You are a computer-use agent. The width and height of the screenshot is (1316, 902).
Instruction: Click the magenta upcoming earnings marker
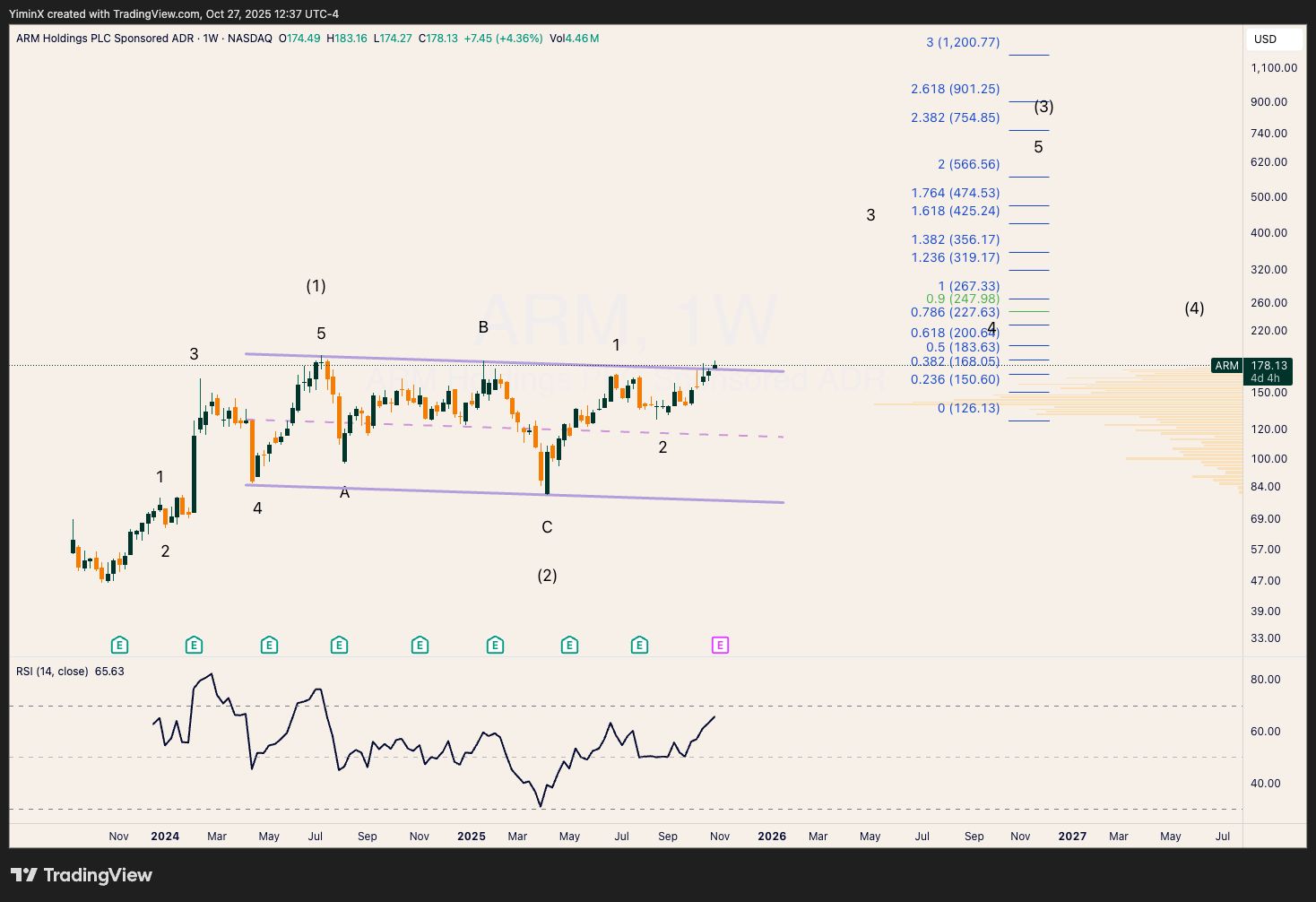pos(720,645)
